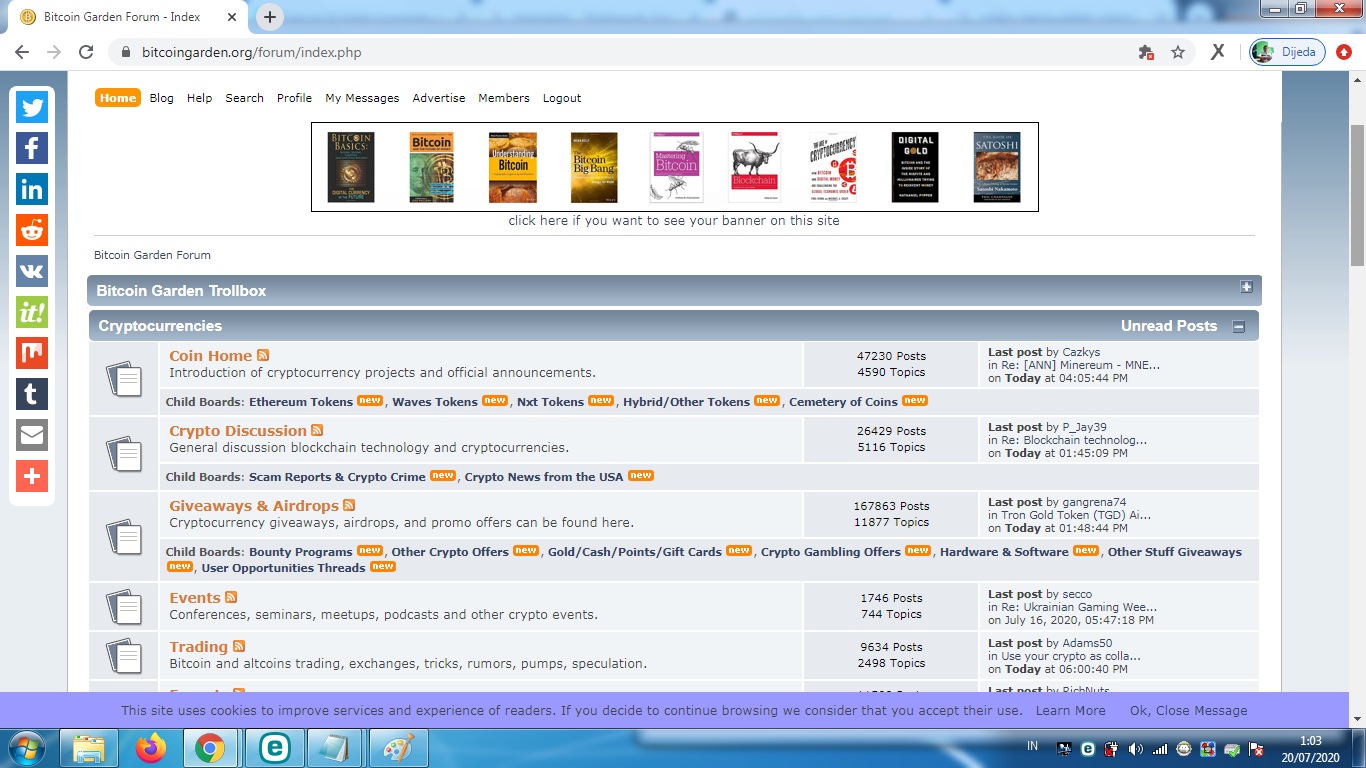The height and width of the screenshot is (768, 1366).
Task: Focus the browser address bar
Action: click(x=630, y=52)
